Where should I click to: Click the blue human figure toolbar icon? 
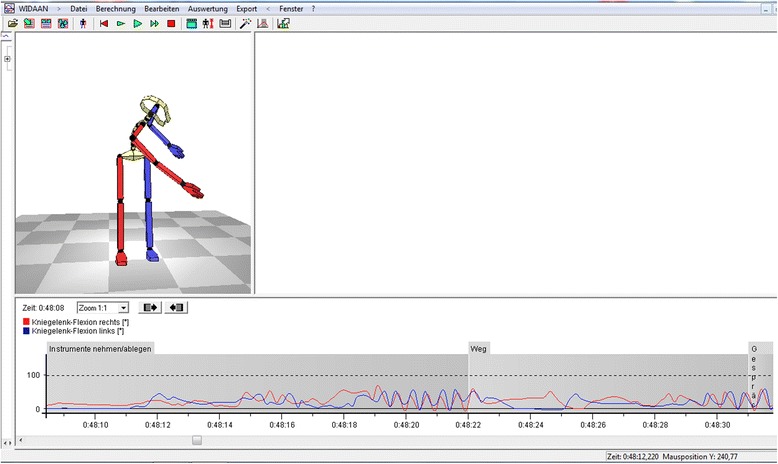pos(83,23)
